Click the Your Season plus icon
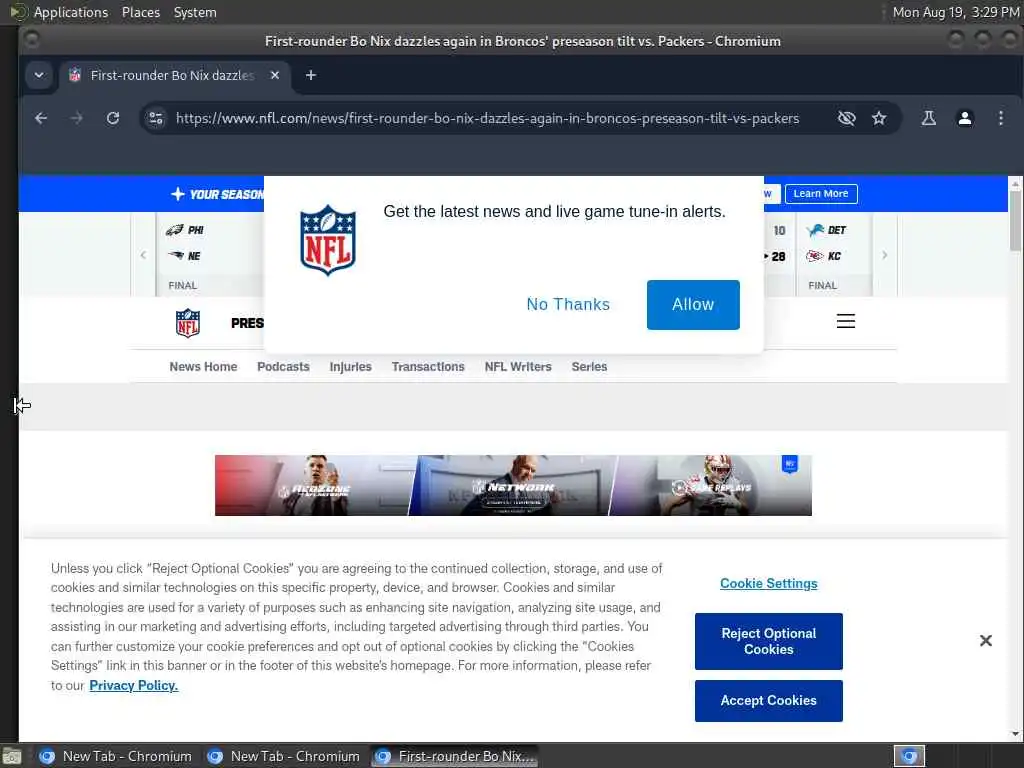This screenshot has height=768, width=1024. pos(177,194)
